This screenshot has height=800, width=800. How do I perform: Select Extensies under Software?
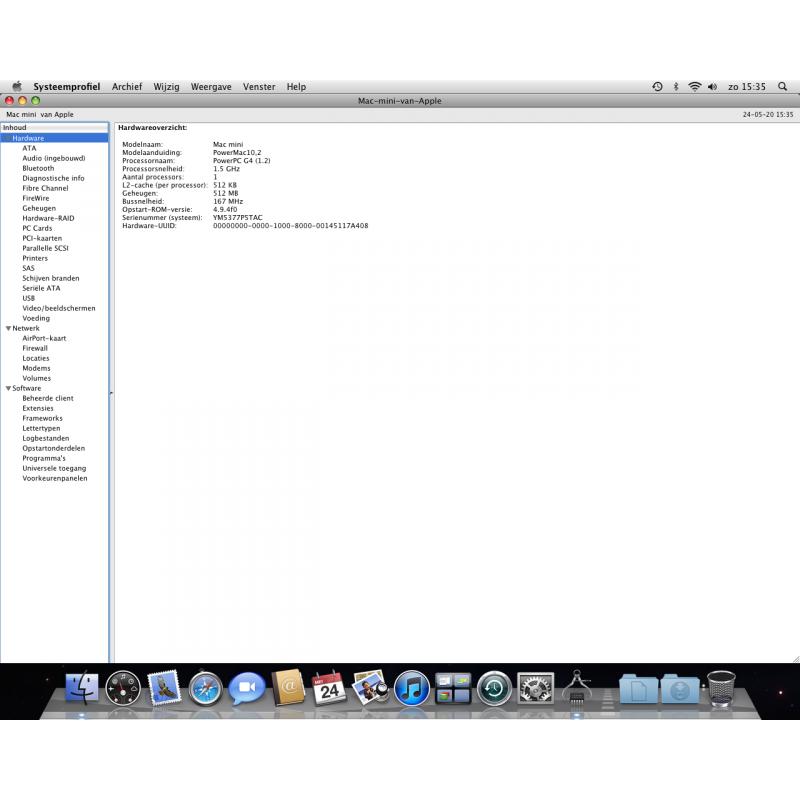[x=38, y=408]
